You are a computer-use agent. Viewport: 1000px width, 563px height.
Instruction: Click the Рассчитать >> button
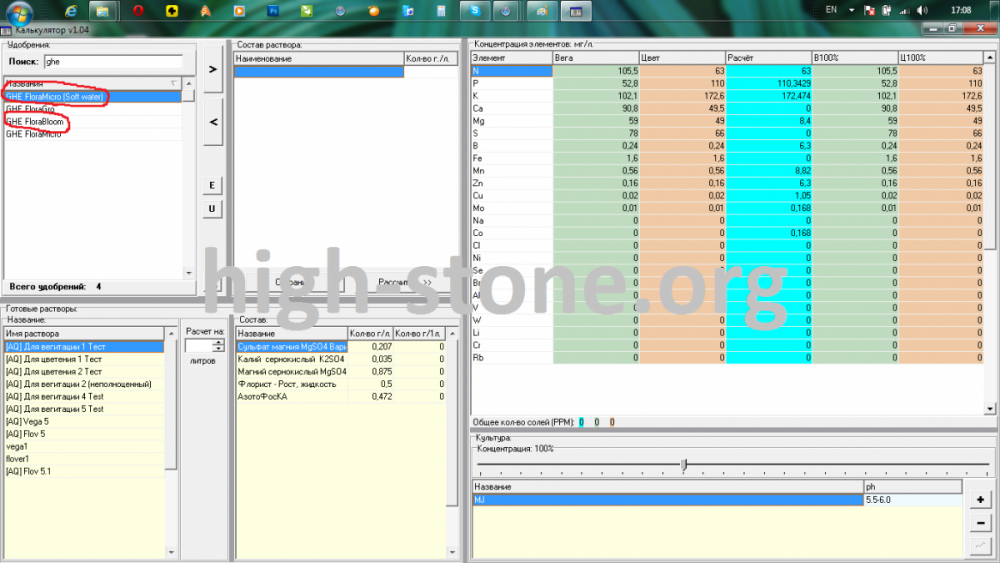[404, 282]
